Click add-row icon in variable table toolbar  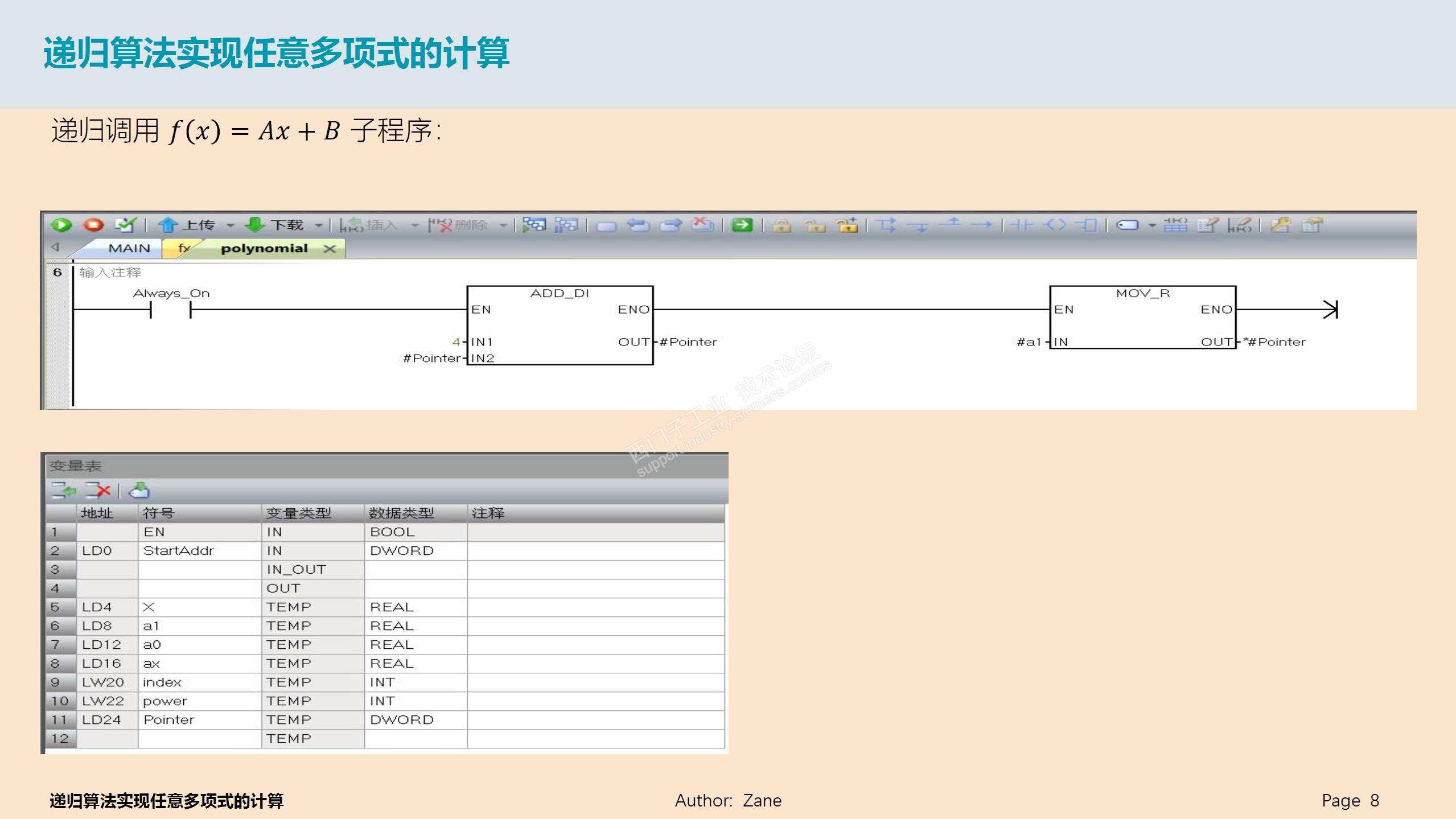(x=64, y=490)
